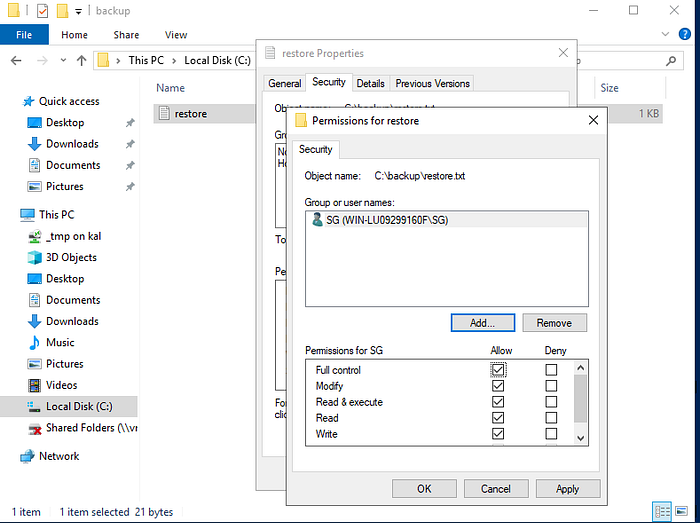Check Deny Write permission
Screen dimensions: 700x523
tap(551, 434)
